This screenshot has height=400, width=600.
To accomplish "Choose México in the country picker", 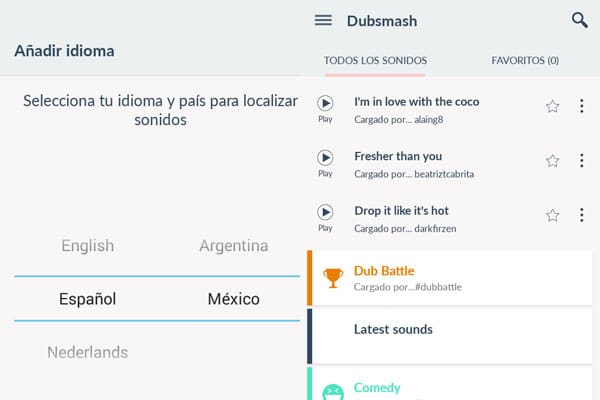I will click(234, 299).
